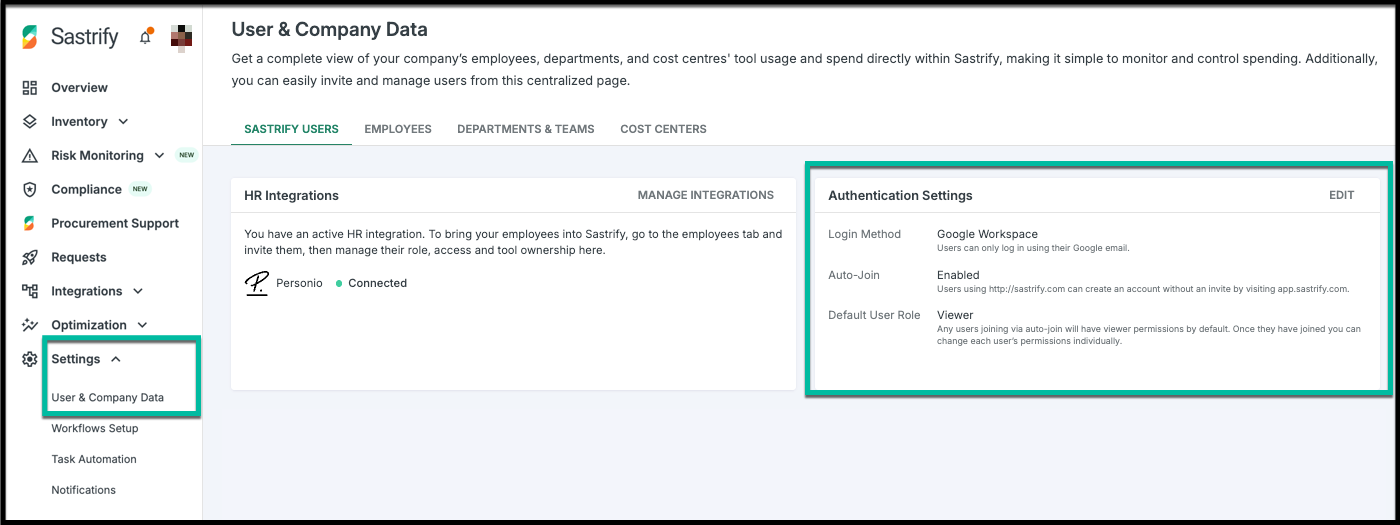Switch to the Cost Centers tab
Image resolution: width=1400 pixels, height=525 pixels.
[x=663, y=130]
